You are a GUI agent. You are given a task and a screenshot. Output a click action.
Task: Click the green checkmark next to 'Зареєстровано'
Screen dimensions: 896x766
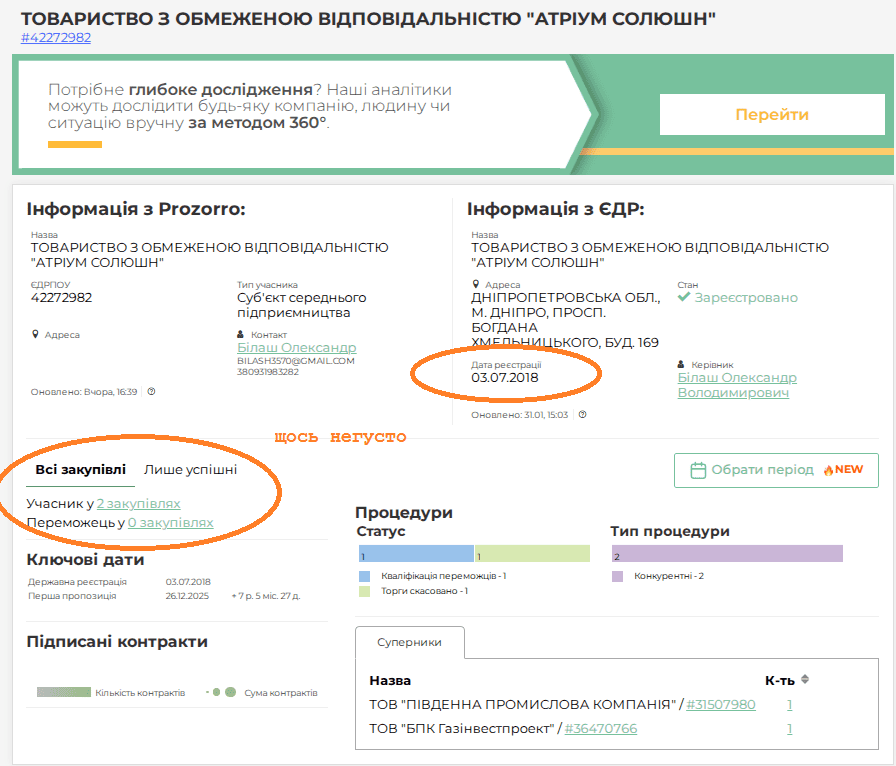(x=684, y=297)
